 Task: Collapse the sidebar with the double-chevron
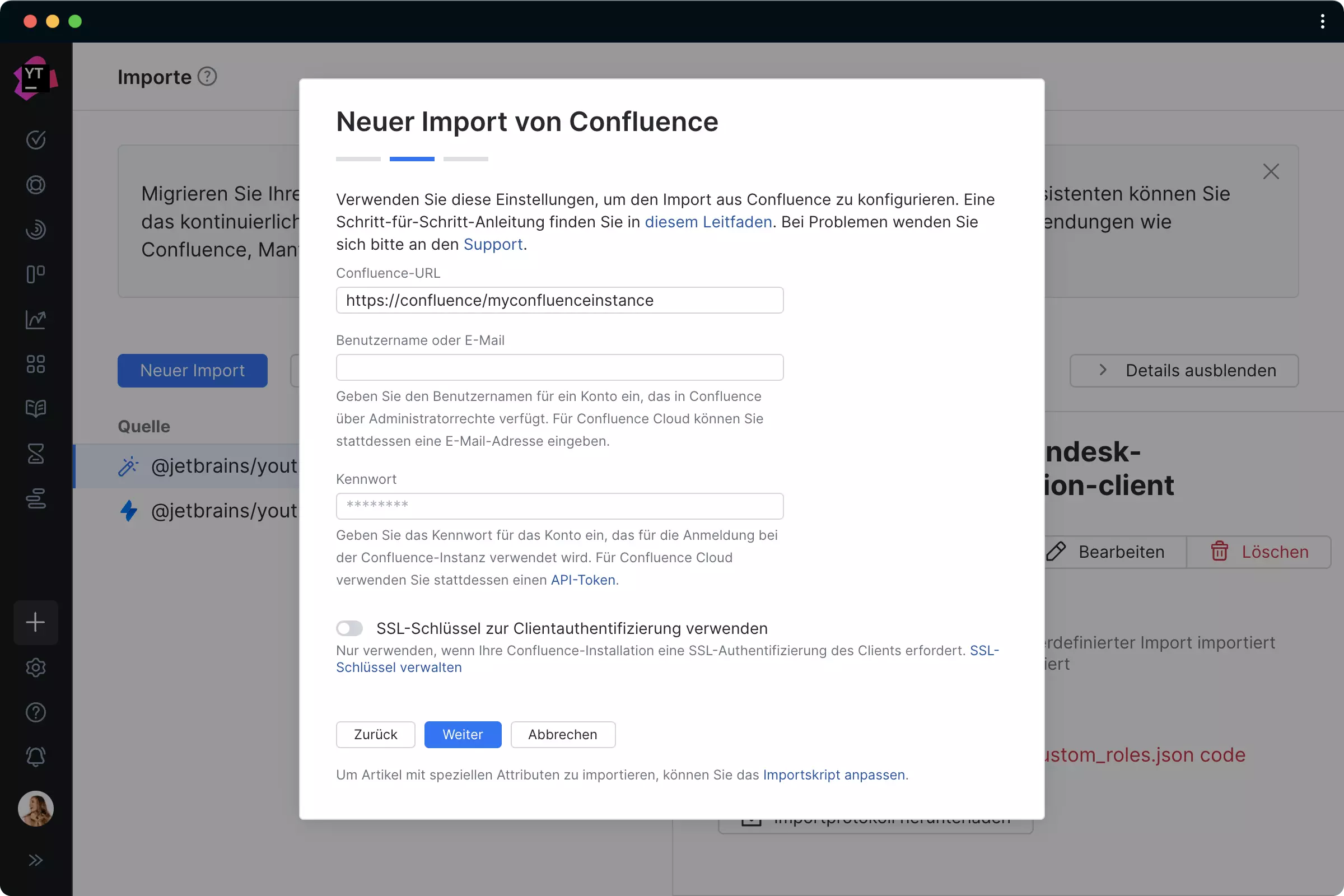(35, 860)
